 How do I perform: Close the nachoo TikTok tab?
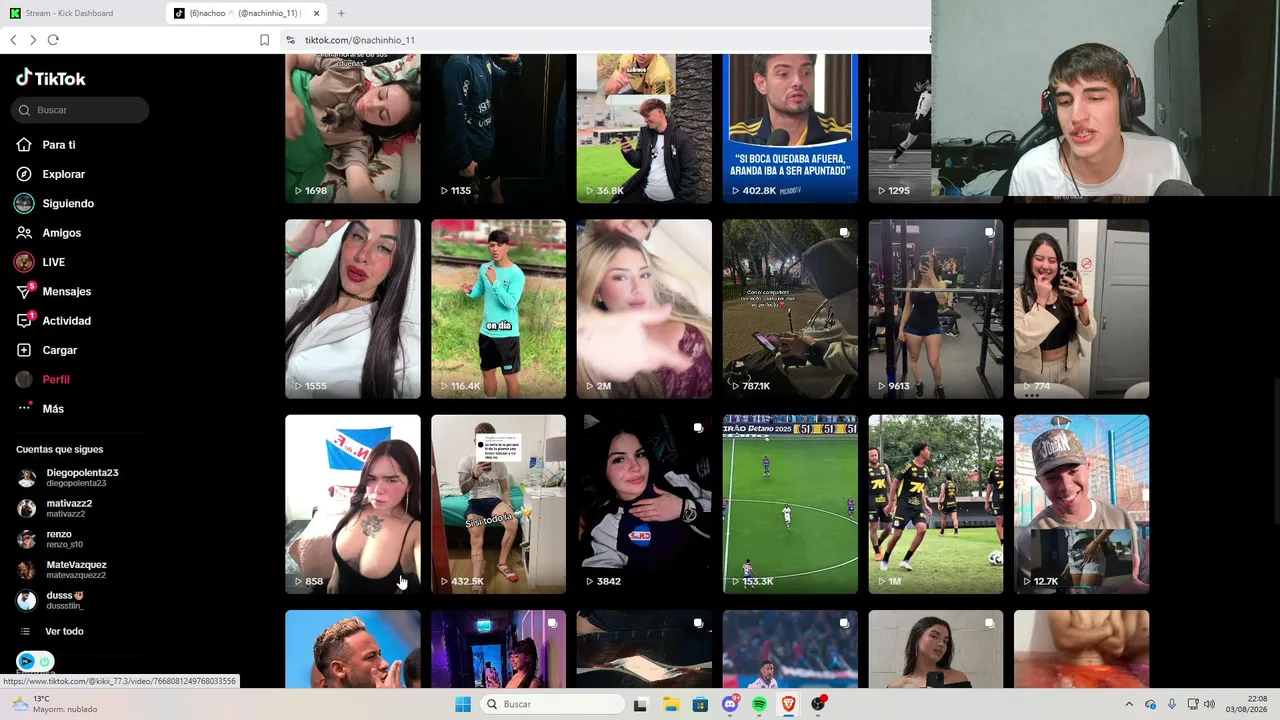[317, 13]
